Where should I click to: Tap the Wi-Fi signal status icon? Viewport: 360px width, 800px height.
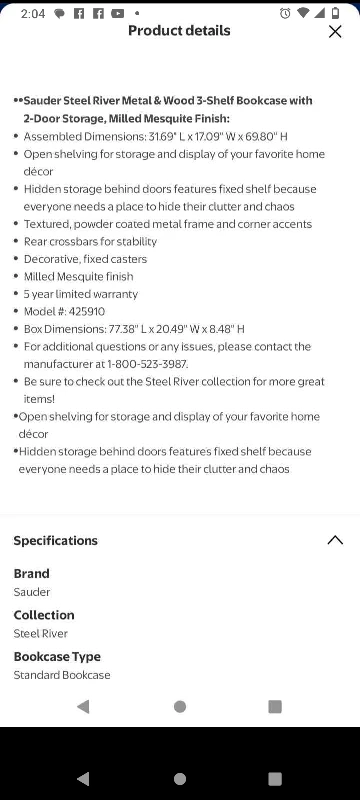click(303, 13)
